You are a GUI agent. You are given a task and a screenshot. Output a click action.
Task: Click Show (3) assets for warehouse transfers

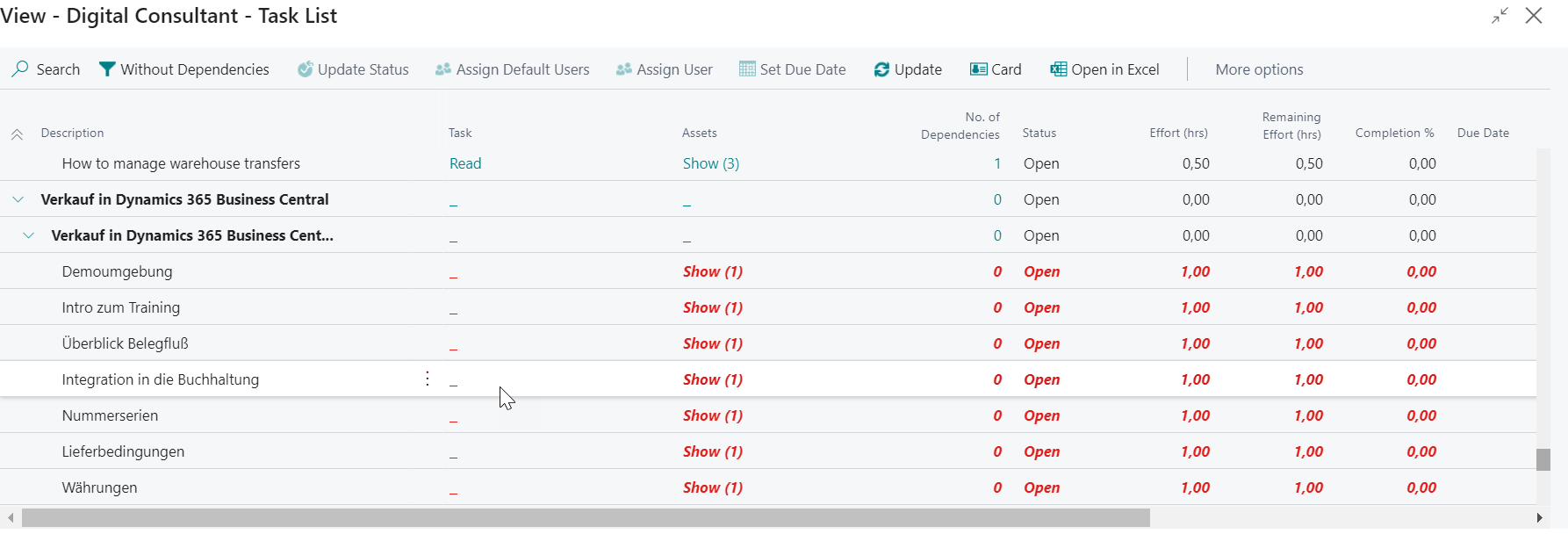(711, 163)
